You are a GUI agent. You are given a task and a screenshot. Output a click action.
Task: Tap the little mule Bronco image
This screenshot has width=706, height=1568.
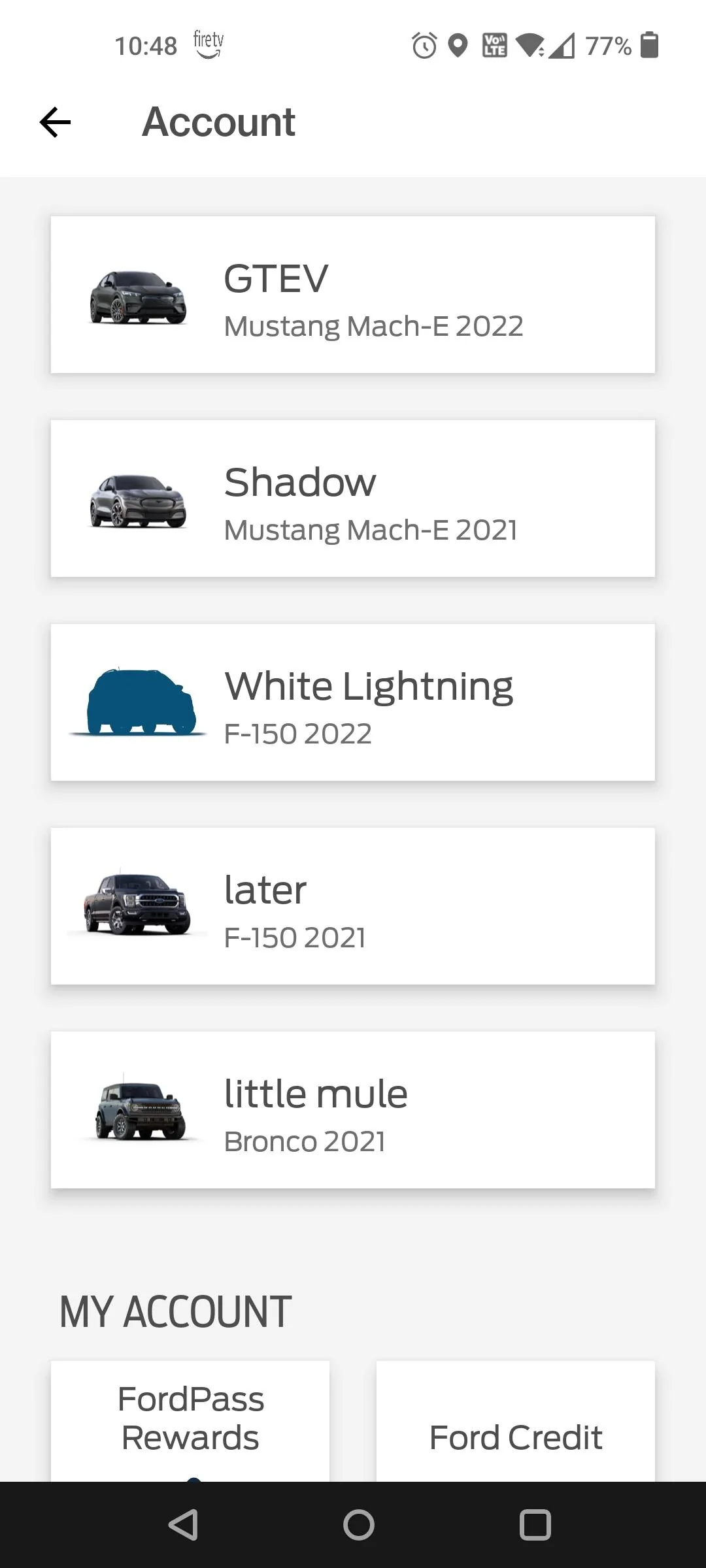[139, 1109]
